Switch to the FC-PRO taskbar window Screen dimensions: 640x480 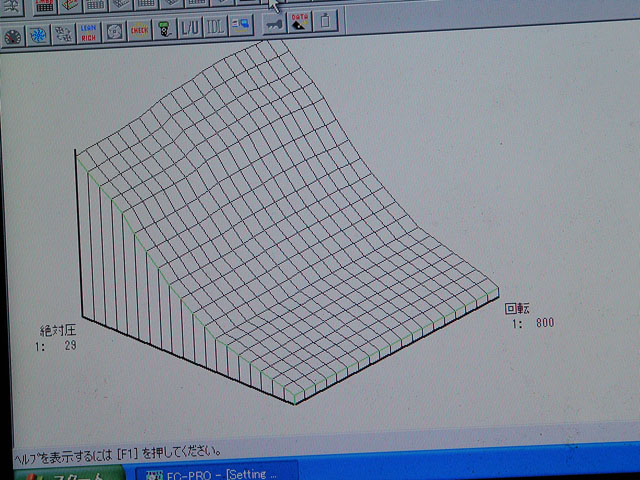[216, 472]
